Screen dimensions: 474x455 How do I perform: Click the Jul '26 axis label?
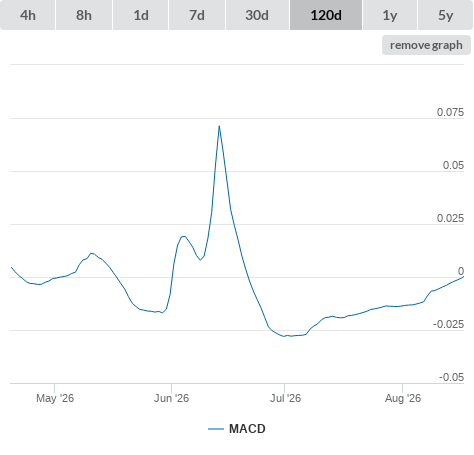[285, 398]
